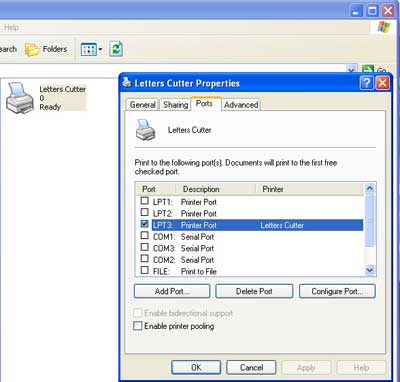Click the Add Port button
Image resolution: width=400 pixels, height=382 pixels.
(x=172, y=291)
